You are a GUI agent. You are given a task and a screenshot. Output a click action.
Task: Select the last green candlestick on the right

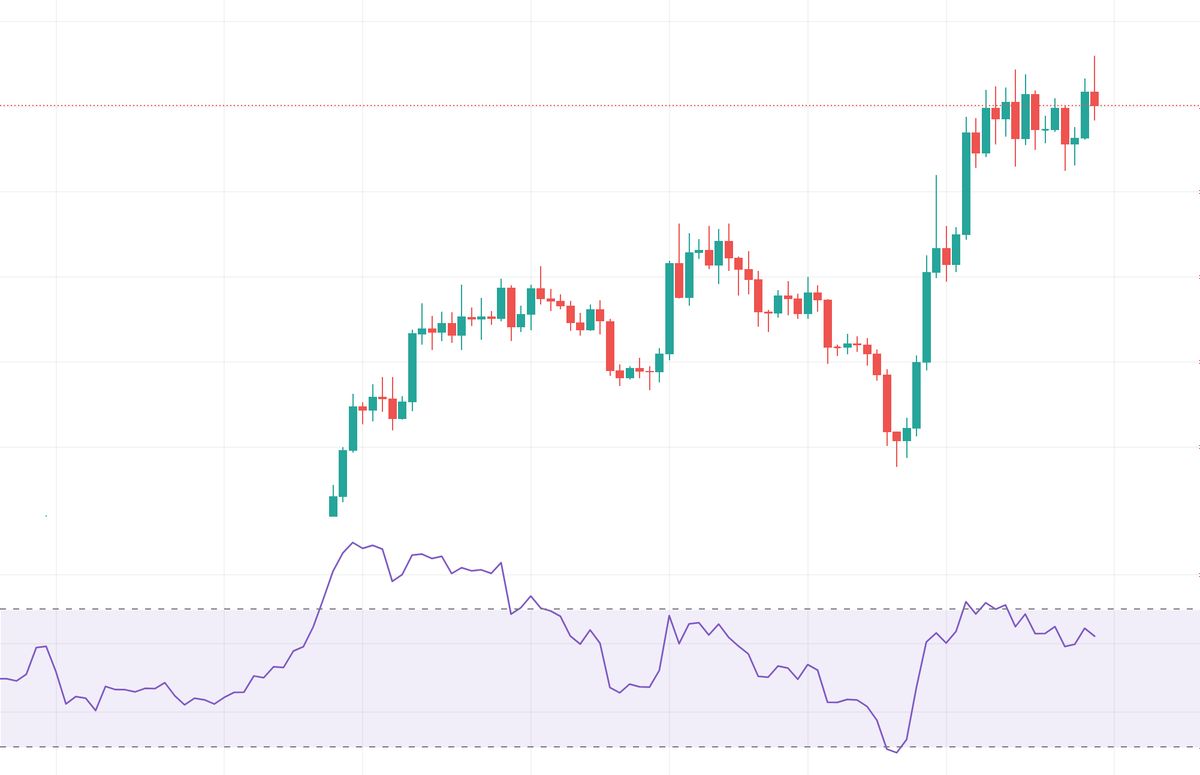(x=1085, y=114)
